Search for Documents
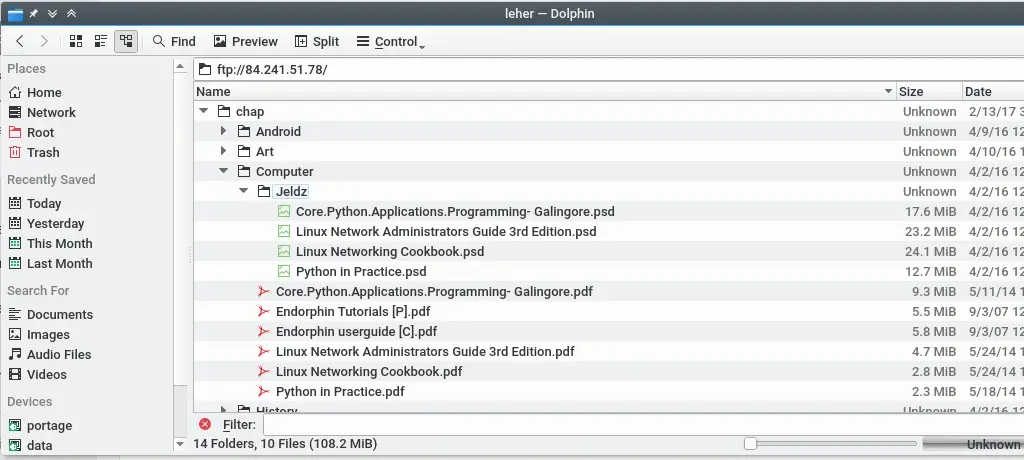 click(59, 314)
